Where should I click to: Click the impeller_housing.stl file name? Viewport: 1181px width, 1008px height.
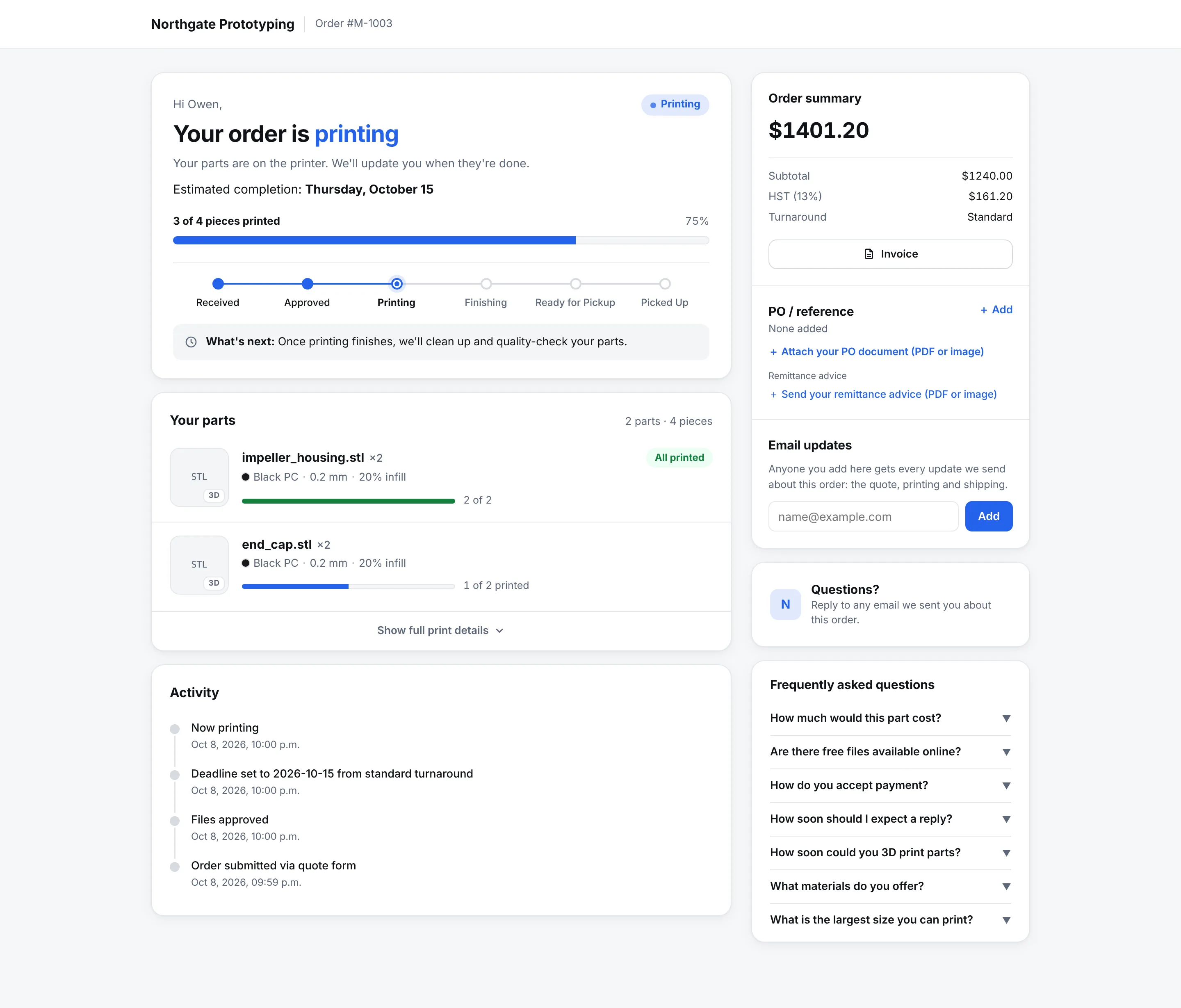tap(303, 458)
